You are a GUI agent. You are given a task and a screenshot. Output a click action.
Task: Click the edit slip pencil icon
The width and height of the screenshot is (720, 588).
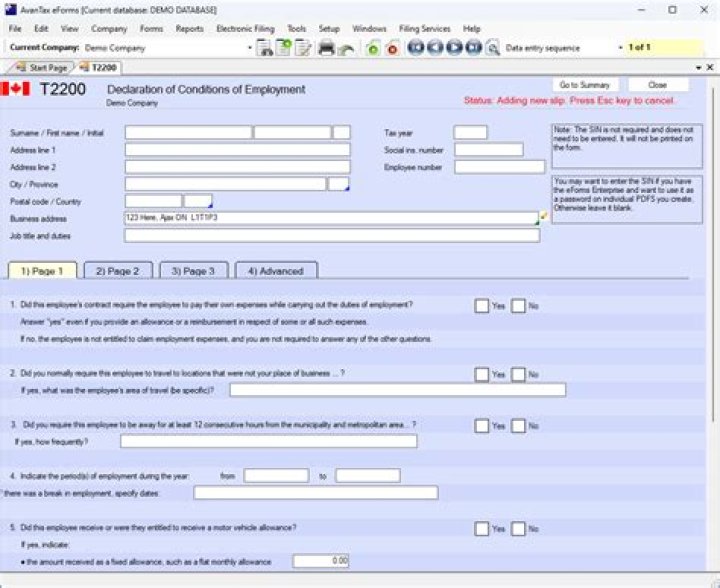[303, 48]
